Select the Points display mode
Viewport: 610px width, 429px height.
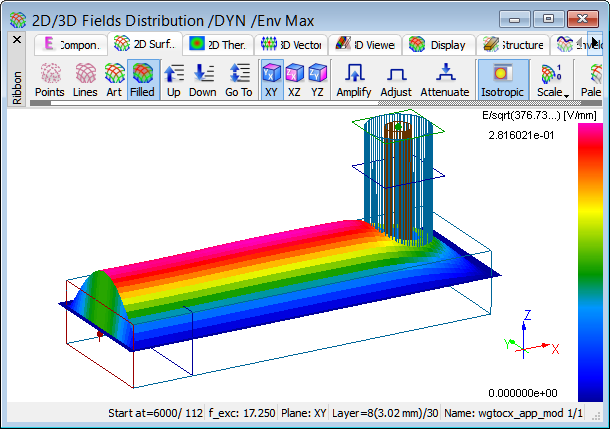tap(50, 79)
